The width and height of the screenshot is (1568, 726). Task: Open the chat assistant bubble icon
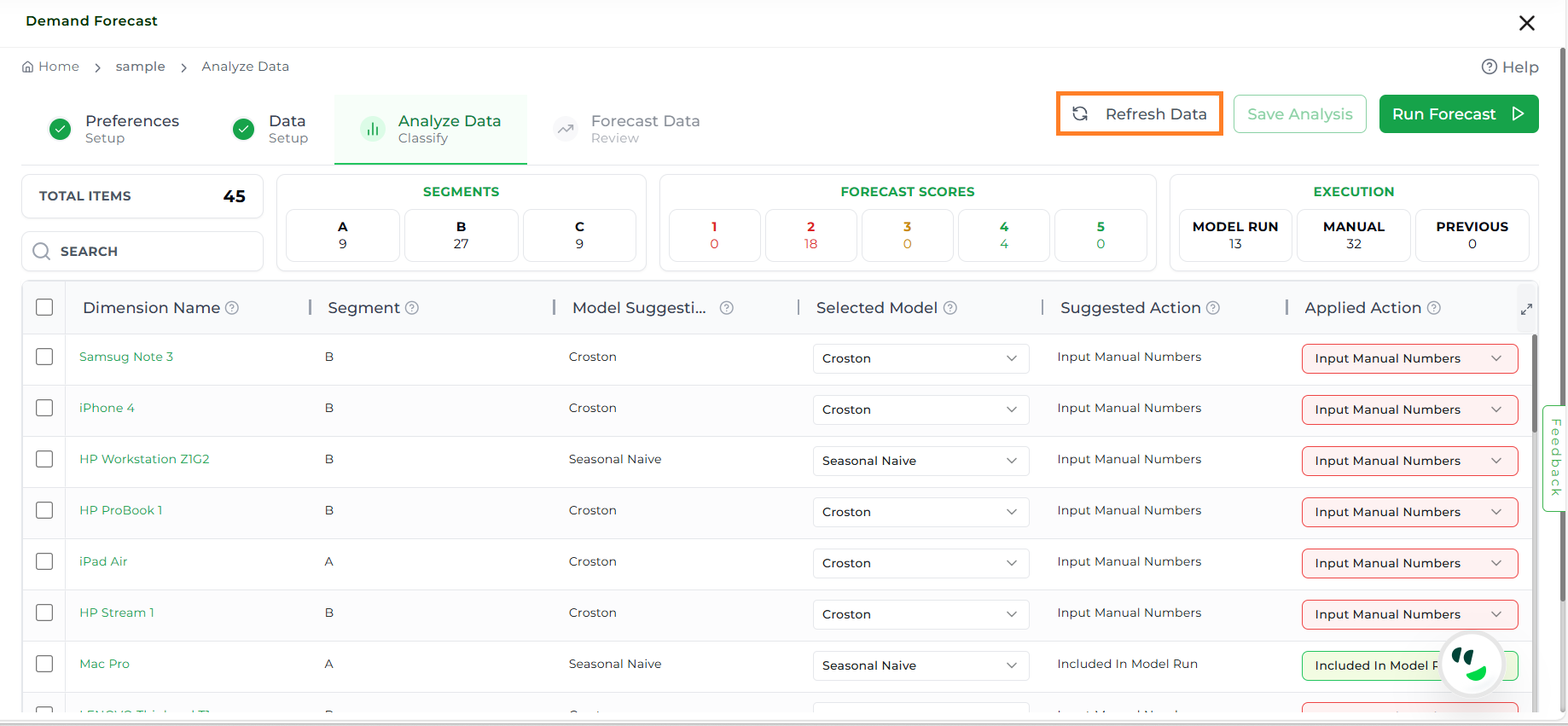coord(1471,663)
